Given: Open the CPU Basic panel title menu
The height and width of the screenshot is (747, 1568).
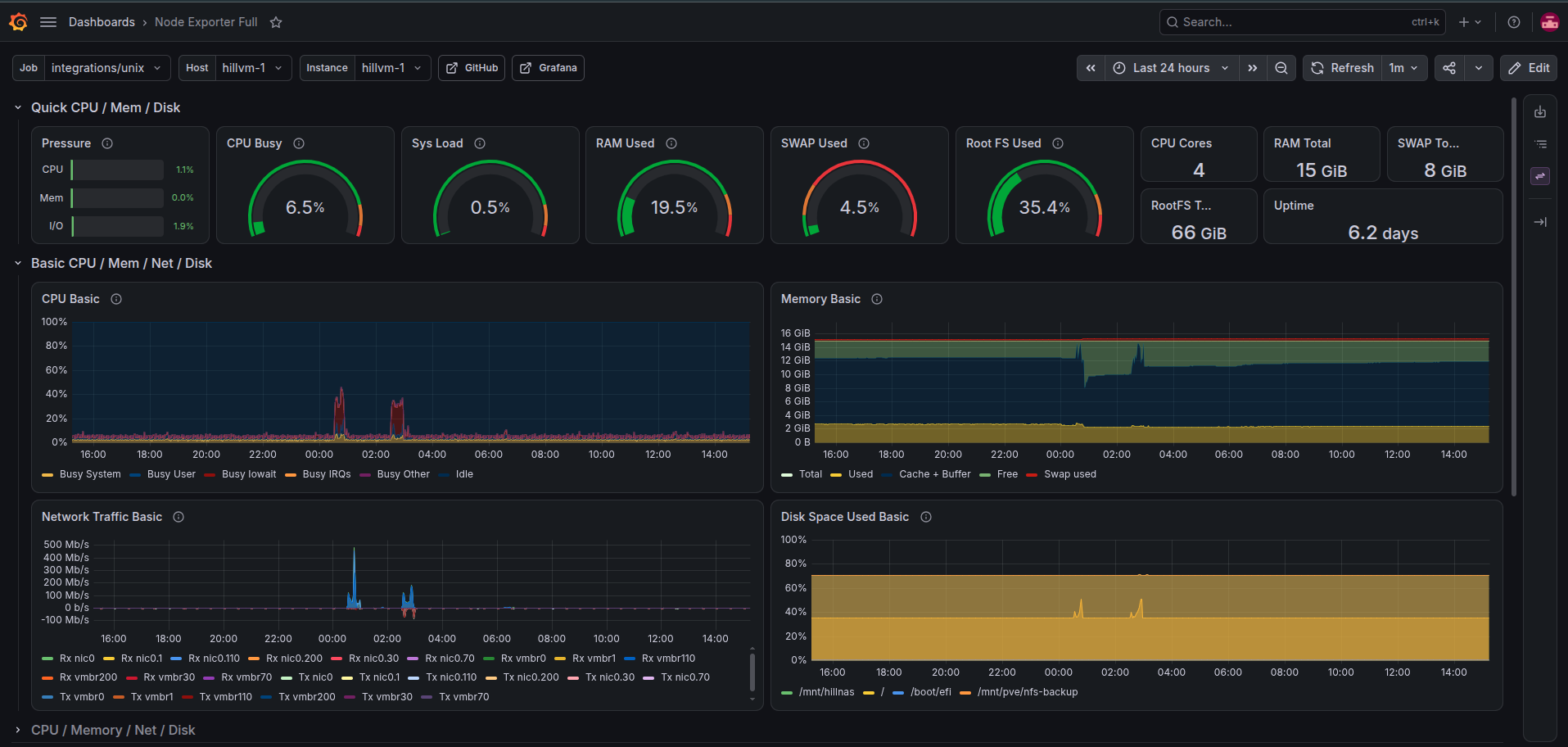Looking at the screenshot, I should pos(70,299).
